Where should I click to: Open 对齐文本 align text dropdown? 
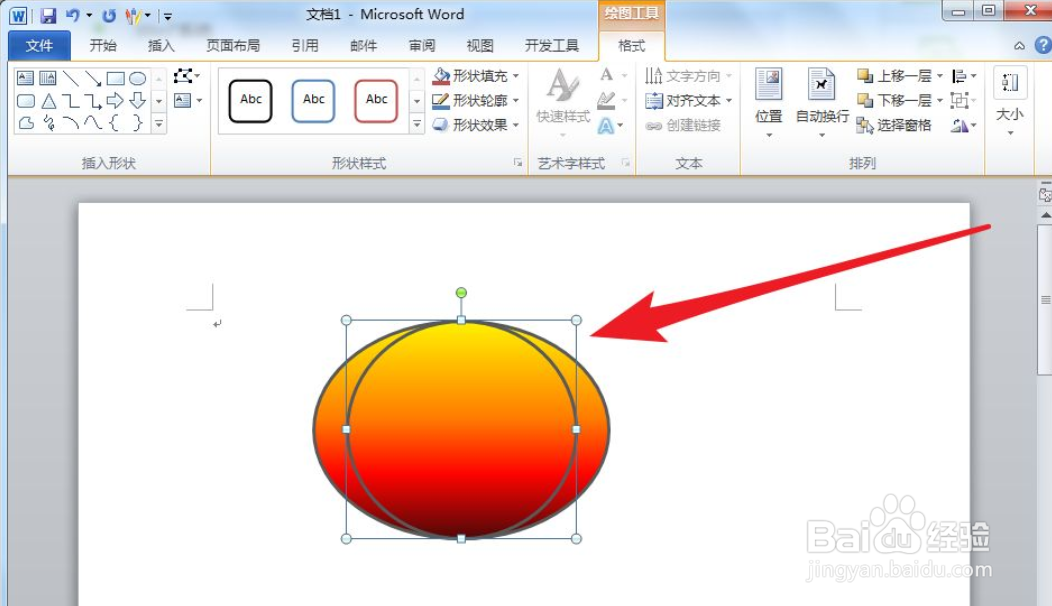(688, 101)
